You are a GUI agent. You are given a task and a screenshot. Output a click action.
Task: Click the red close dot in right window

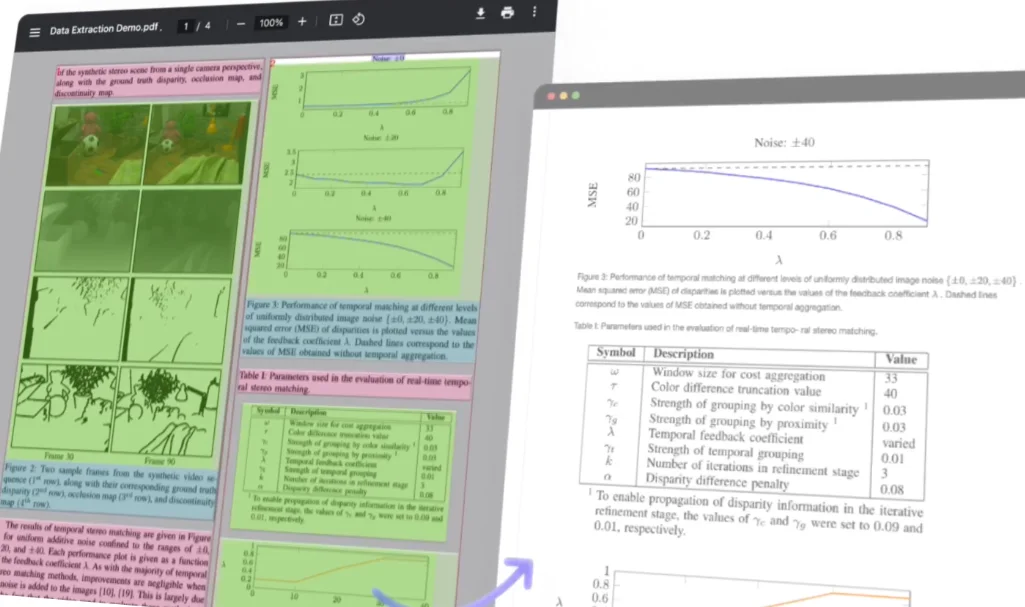click(551, 96)
